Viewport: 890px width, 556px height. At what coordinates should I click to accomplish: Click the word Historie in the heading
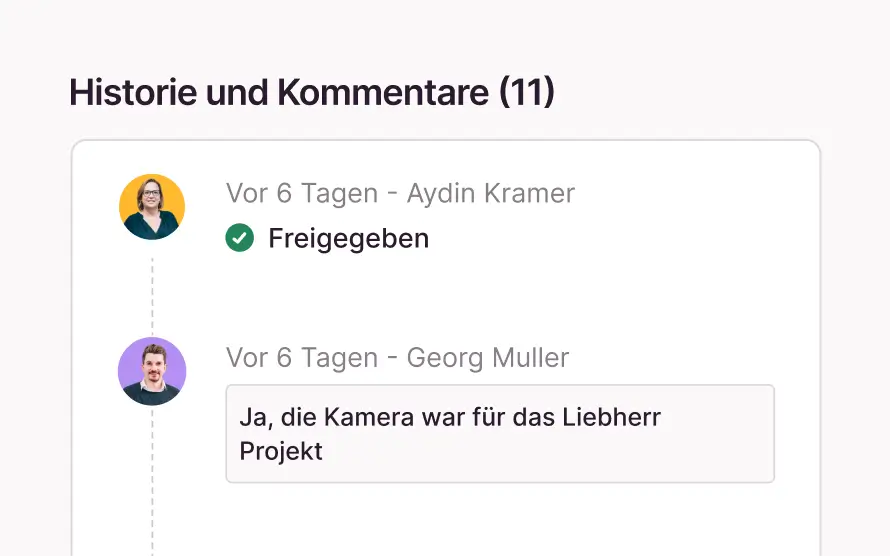pyautogui.click(x=132, y=93)
